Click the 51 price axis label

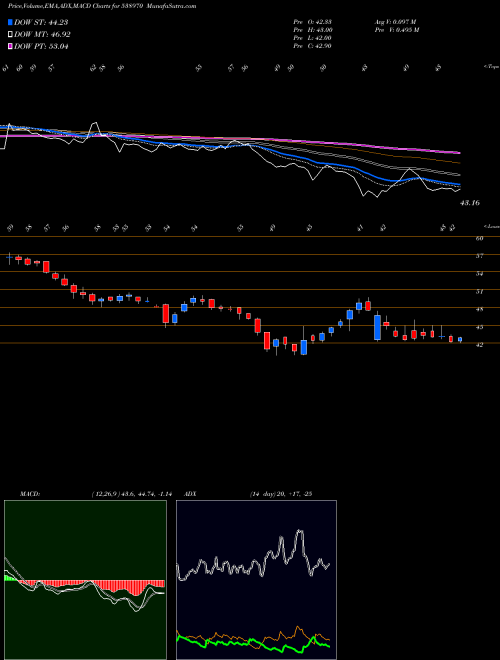coord(479,291)
